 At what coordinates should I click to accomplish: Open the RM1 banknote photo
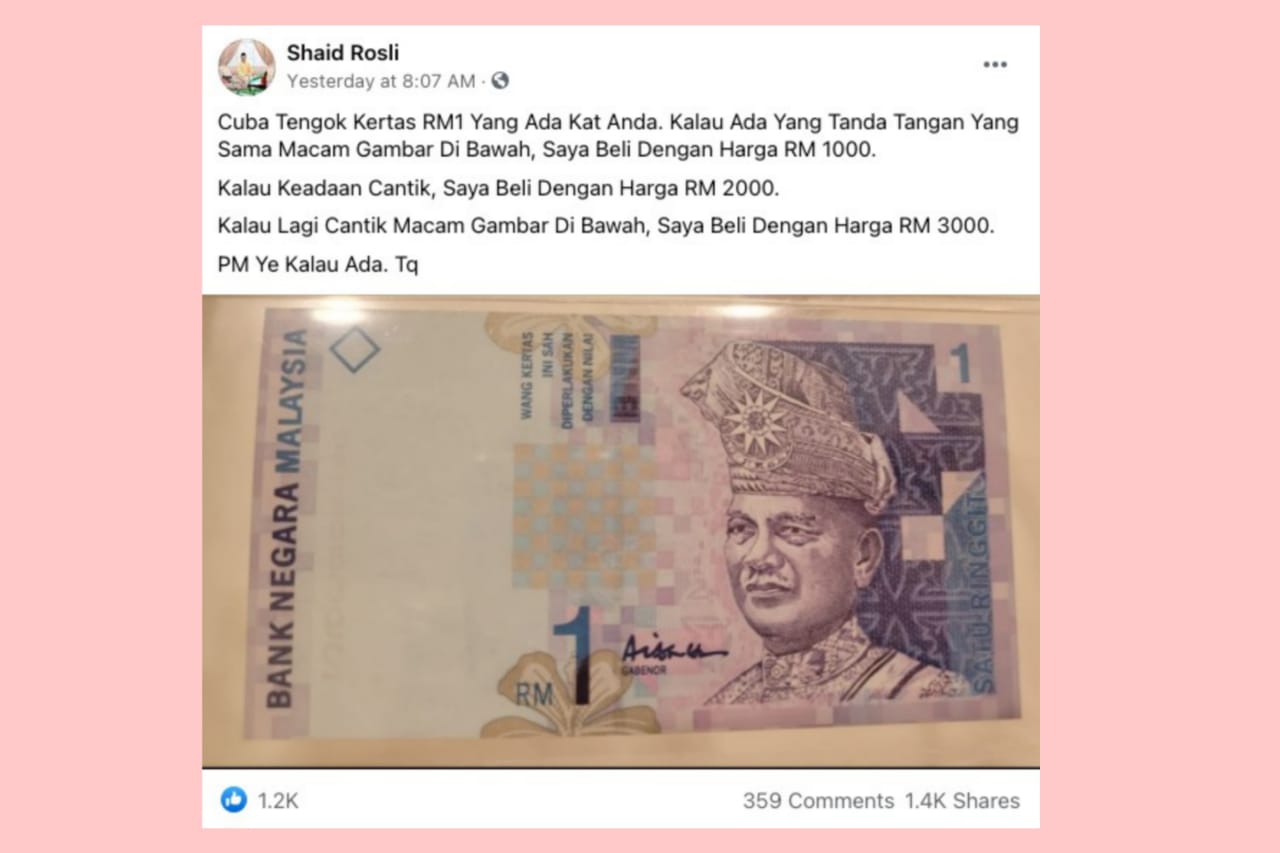pyautogui.click(x=621, y=531)
